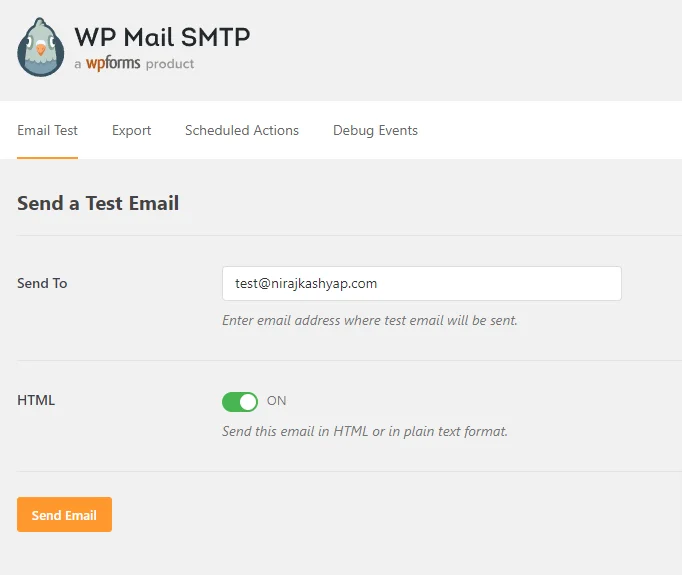Screen dimensions: 682x575
Task: Click the help text under the email field
Action: click(369, 321)
